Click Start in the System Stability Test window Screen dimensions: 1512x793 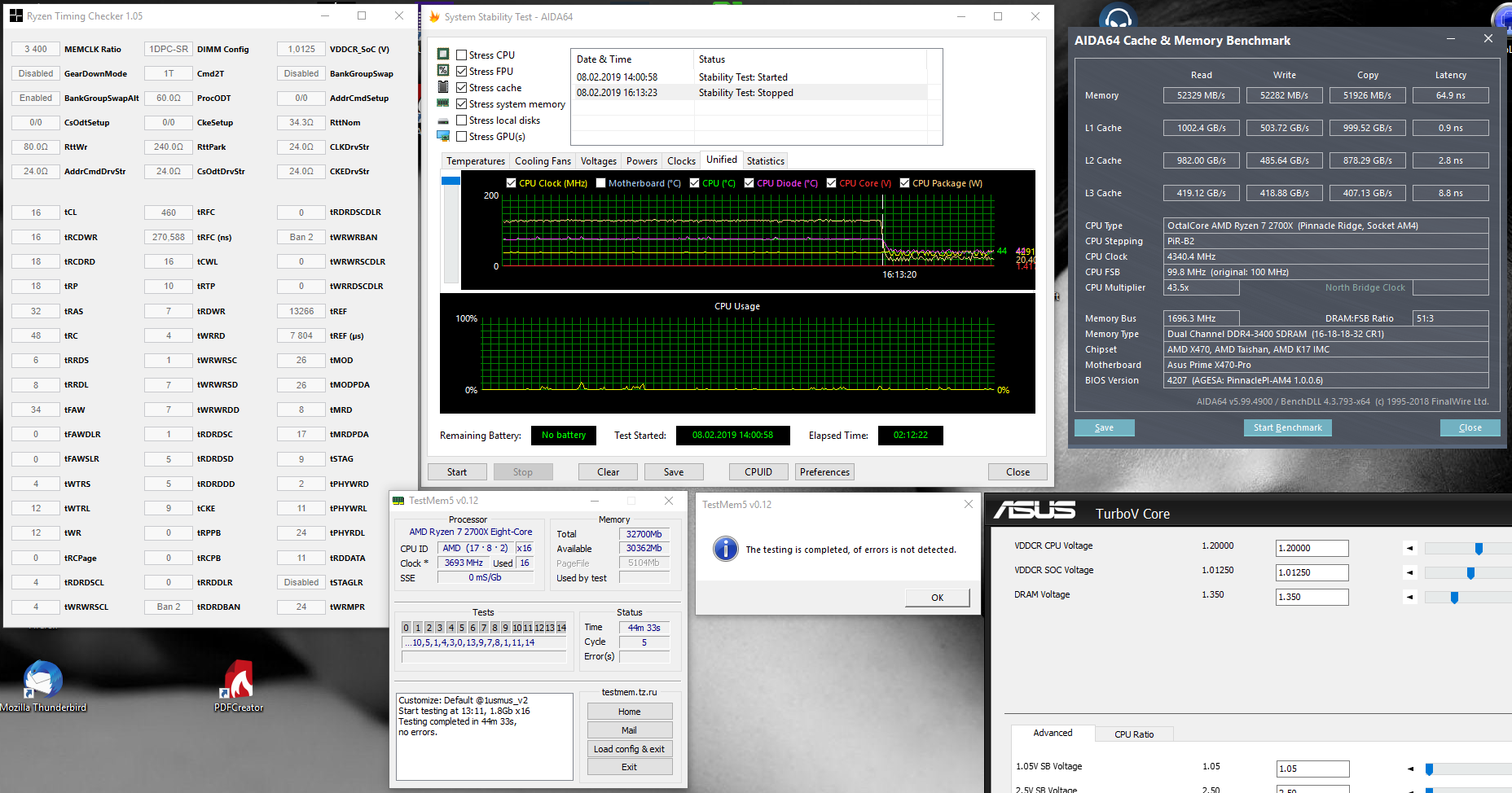(x=457, y=472)
